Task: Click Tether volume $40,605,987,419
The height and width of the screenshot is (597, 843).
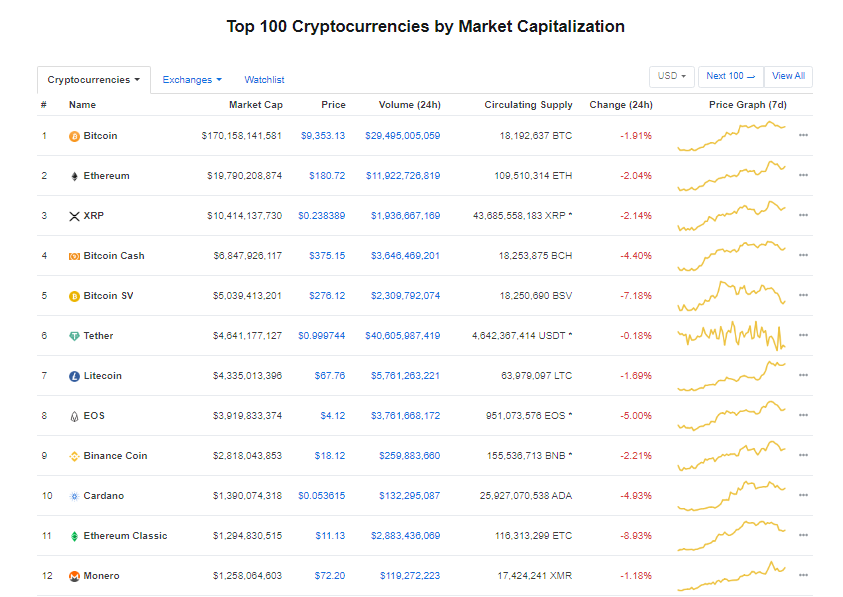Action: point(402,336)
